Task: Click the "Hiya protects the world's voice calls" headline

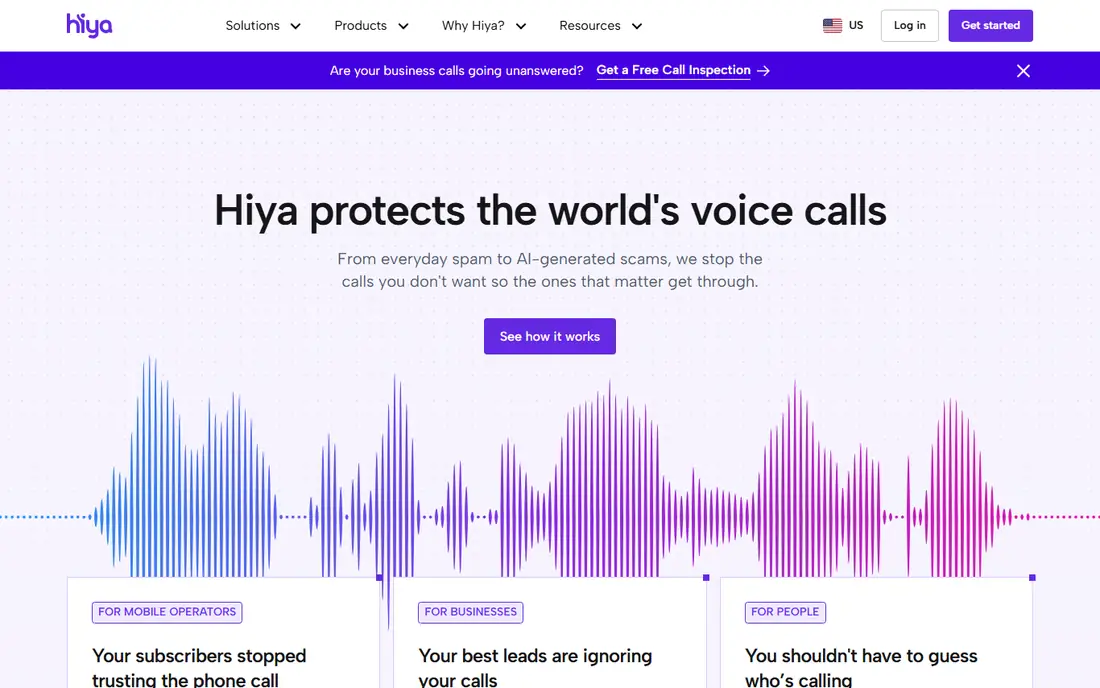Action: (550, 210)
